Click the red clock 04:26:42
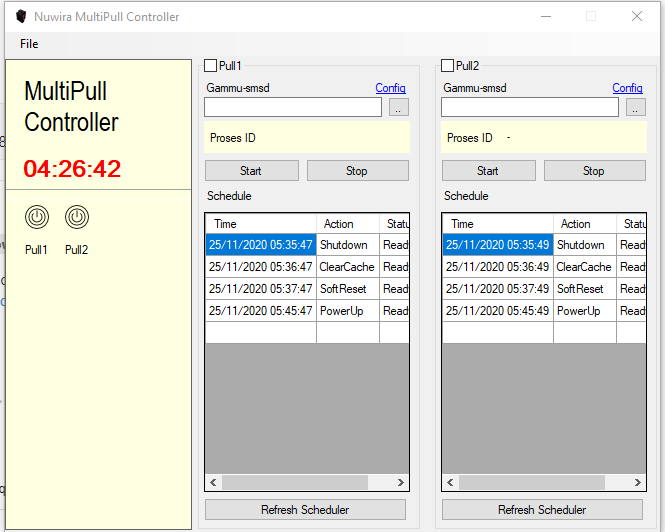 click(72, 169)
